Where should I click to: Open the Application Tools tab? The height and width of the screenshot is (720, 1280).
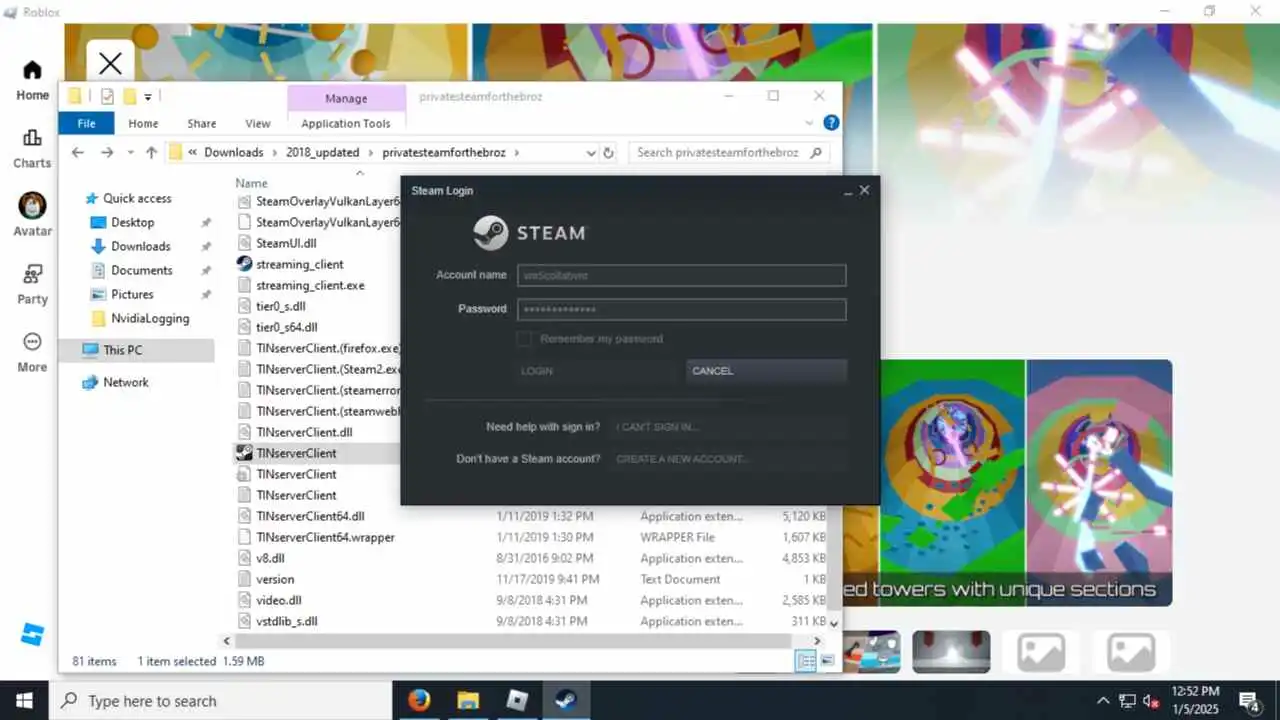pos(346,123)
